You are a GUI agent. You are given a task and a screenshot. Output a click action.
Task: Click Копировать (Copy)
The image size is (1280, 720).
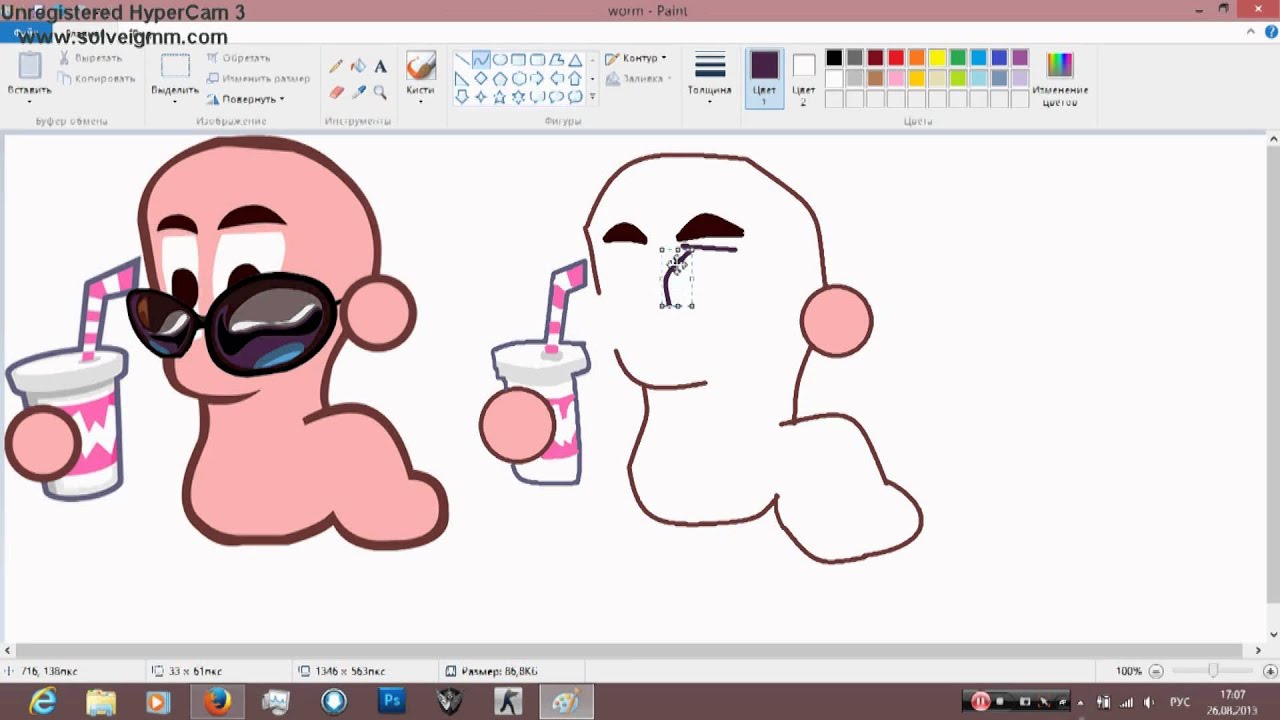pyautogui.click(x=96, y=78)
